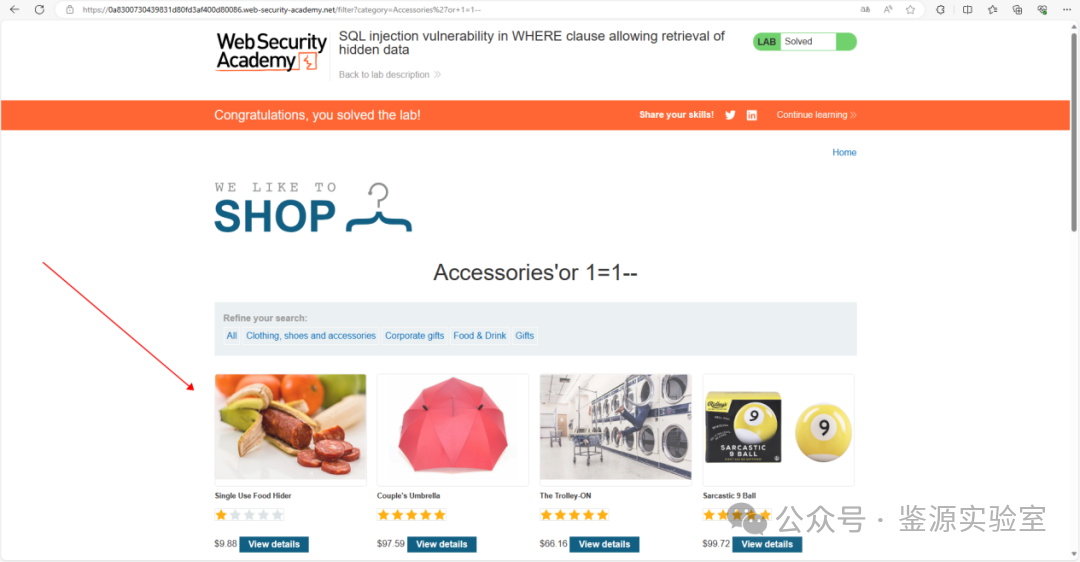Click the Sarcastic 9 Ball product image
Image resolution: width=1080 pixels, height=562 pixels.
click(x=778, y=430)
